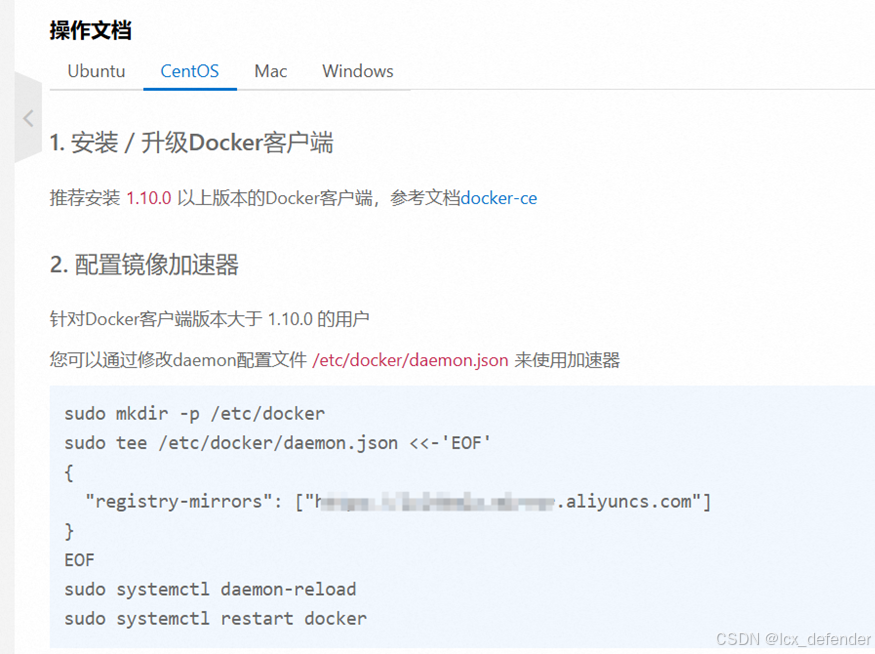Select the CentOS tab
This screenshot has width=875, height=654.
(x=190, y=71)
